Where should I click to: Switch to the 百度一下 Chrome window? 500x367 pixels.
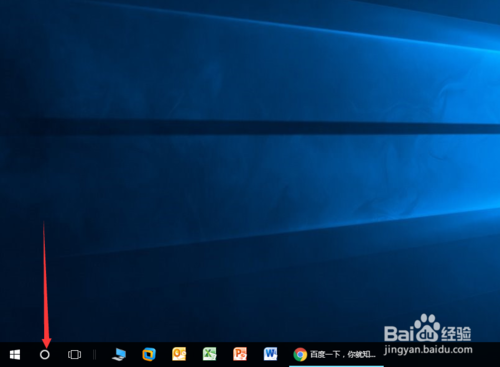(x=336, y=355)
